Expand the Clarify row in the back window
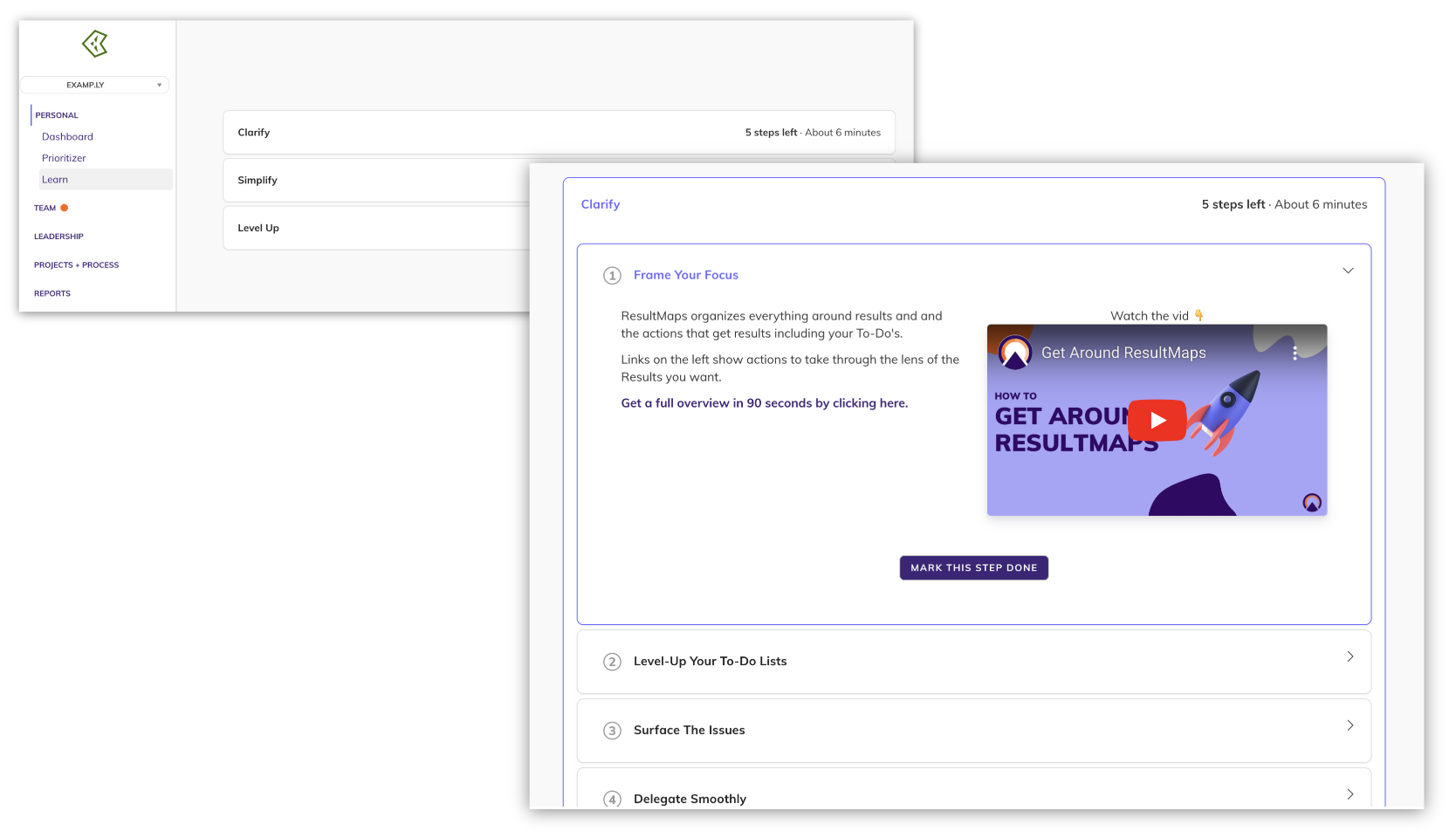 pos(559,133)
